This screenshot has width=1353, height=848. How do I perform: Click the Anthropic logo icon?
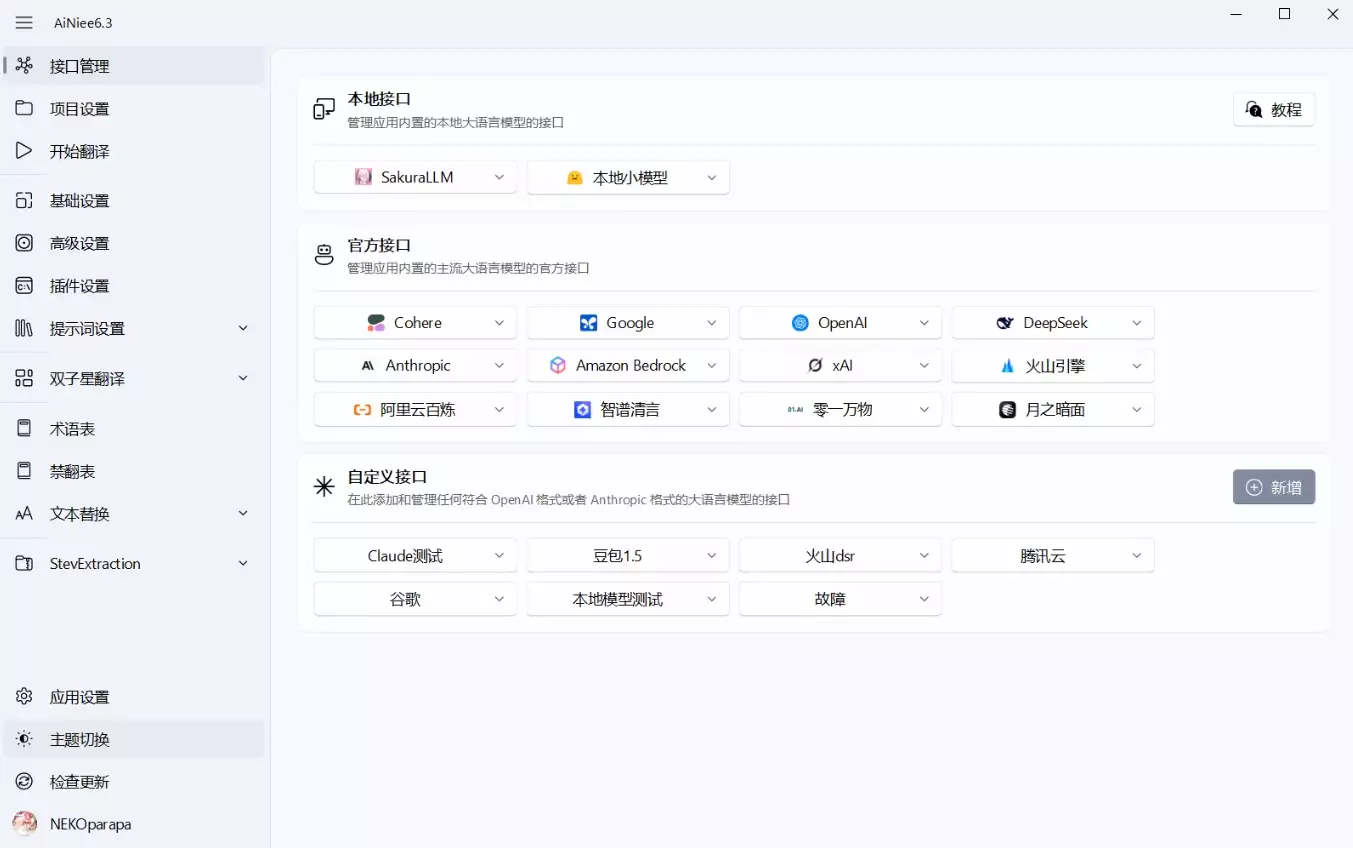(x=368, y=366)
